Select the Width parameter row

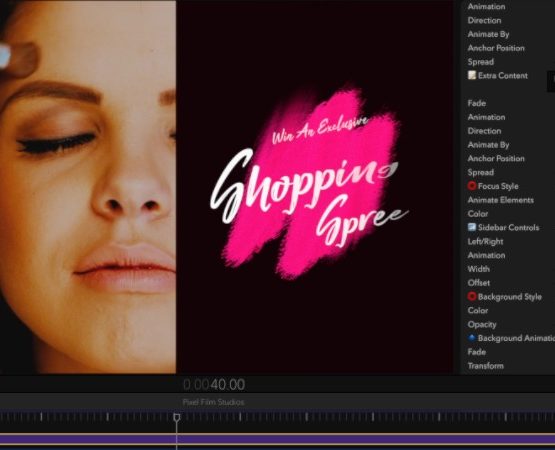click(479, 269)
